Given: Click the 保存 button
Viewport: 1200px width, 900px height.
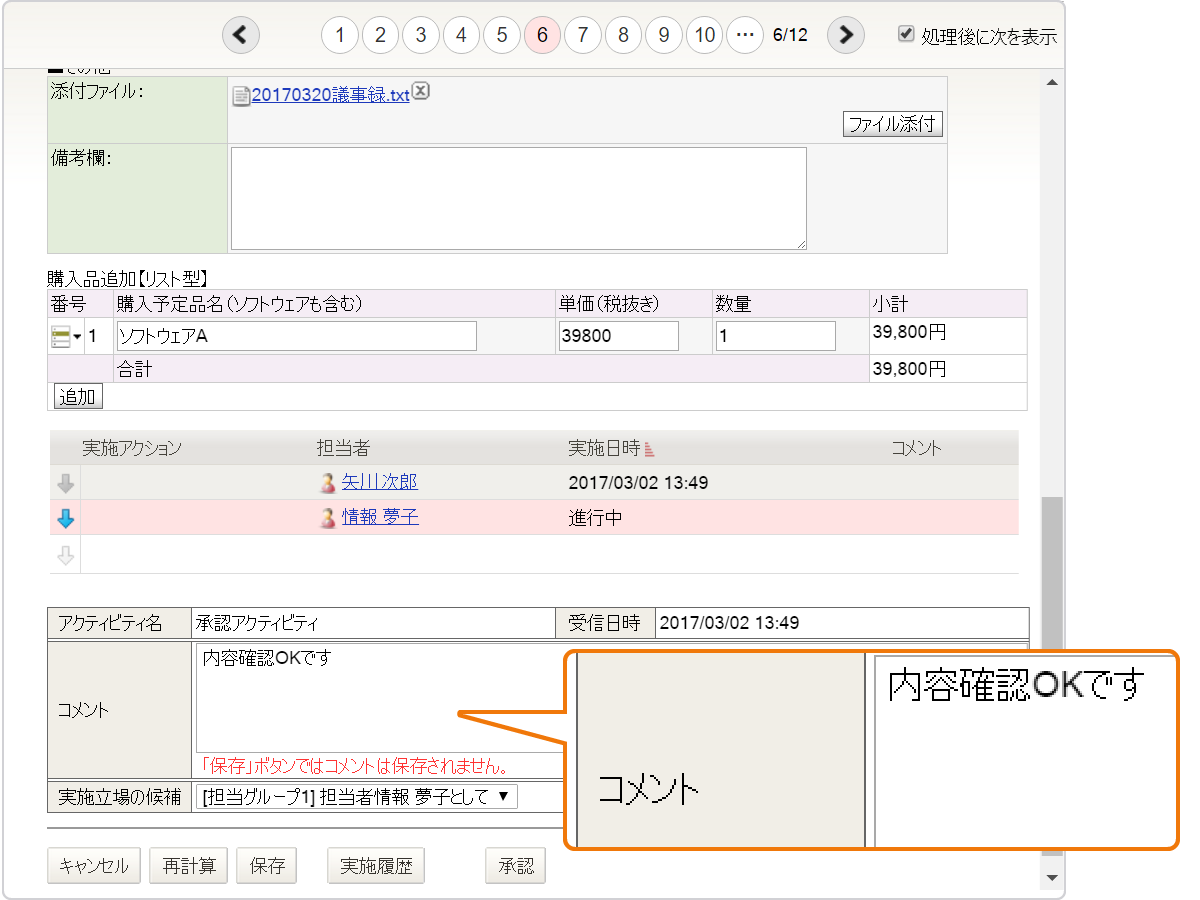Looking at the screenshot, I should [x=267, y=866].
